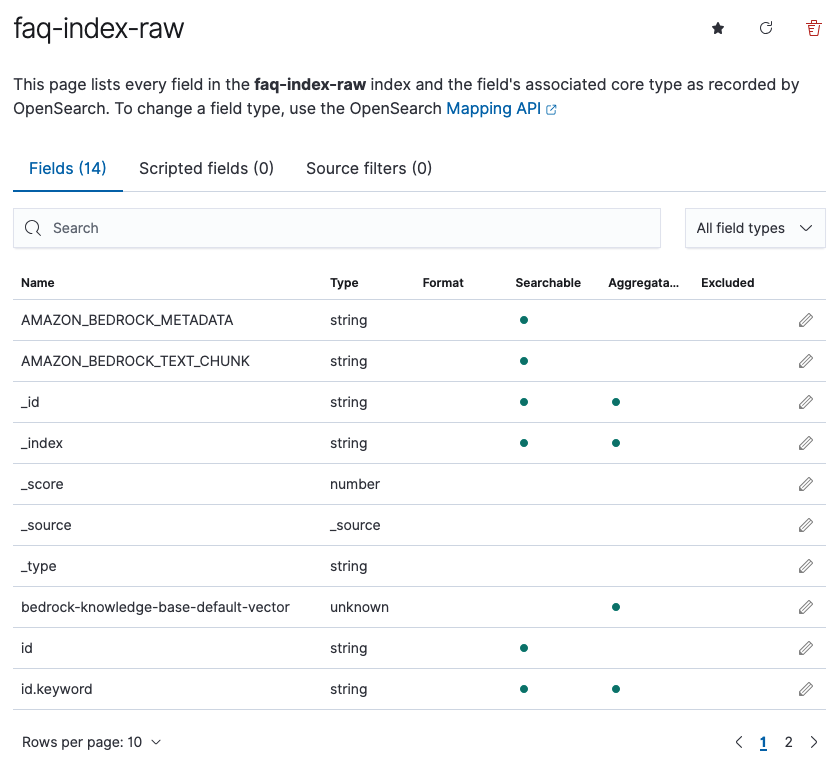Image resolution: width=835 pixels, height=764 pixels.
Task: Open the Mapping API link
Action: click(501, 109)
